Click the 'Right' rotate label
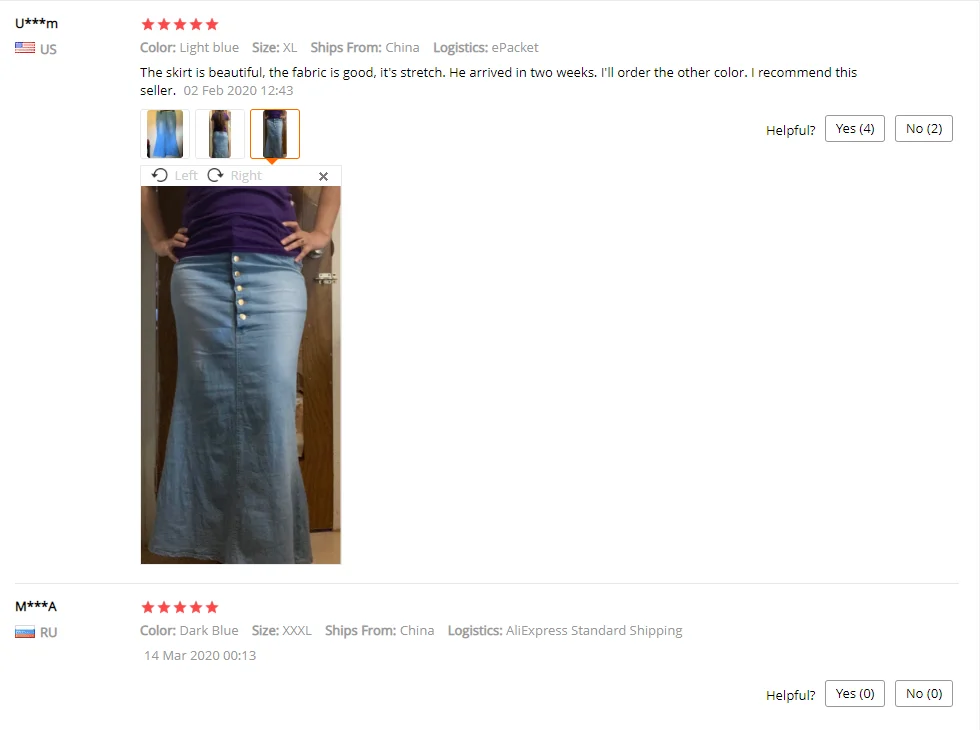The image size is (980, 730). pyautogui.click(x=246, y=176)
